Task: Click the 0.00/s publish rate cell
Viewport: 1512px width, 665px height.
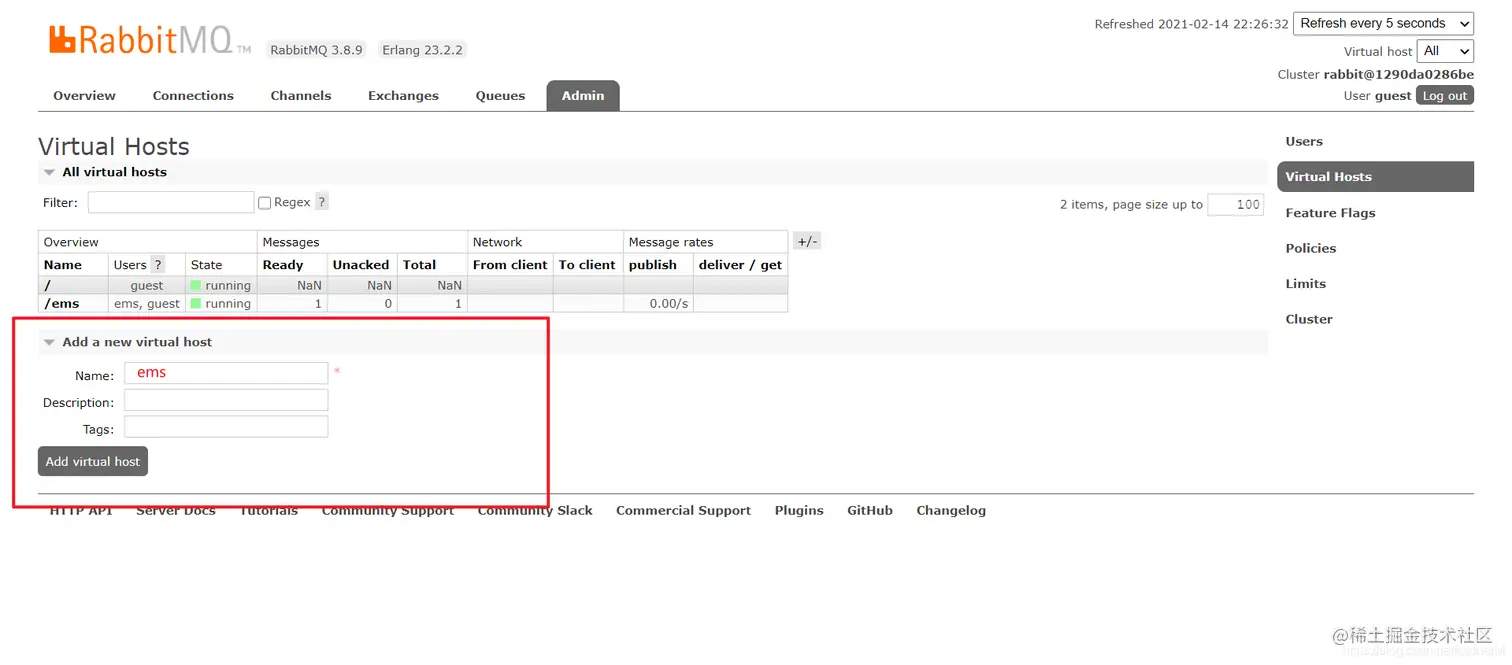Action: coord(658,304)
